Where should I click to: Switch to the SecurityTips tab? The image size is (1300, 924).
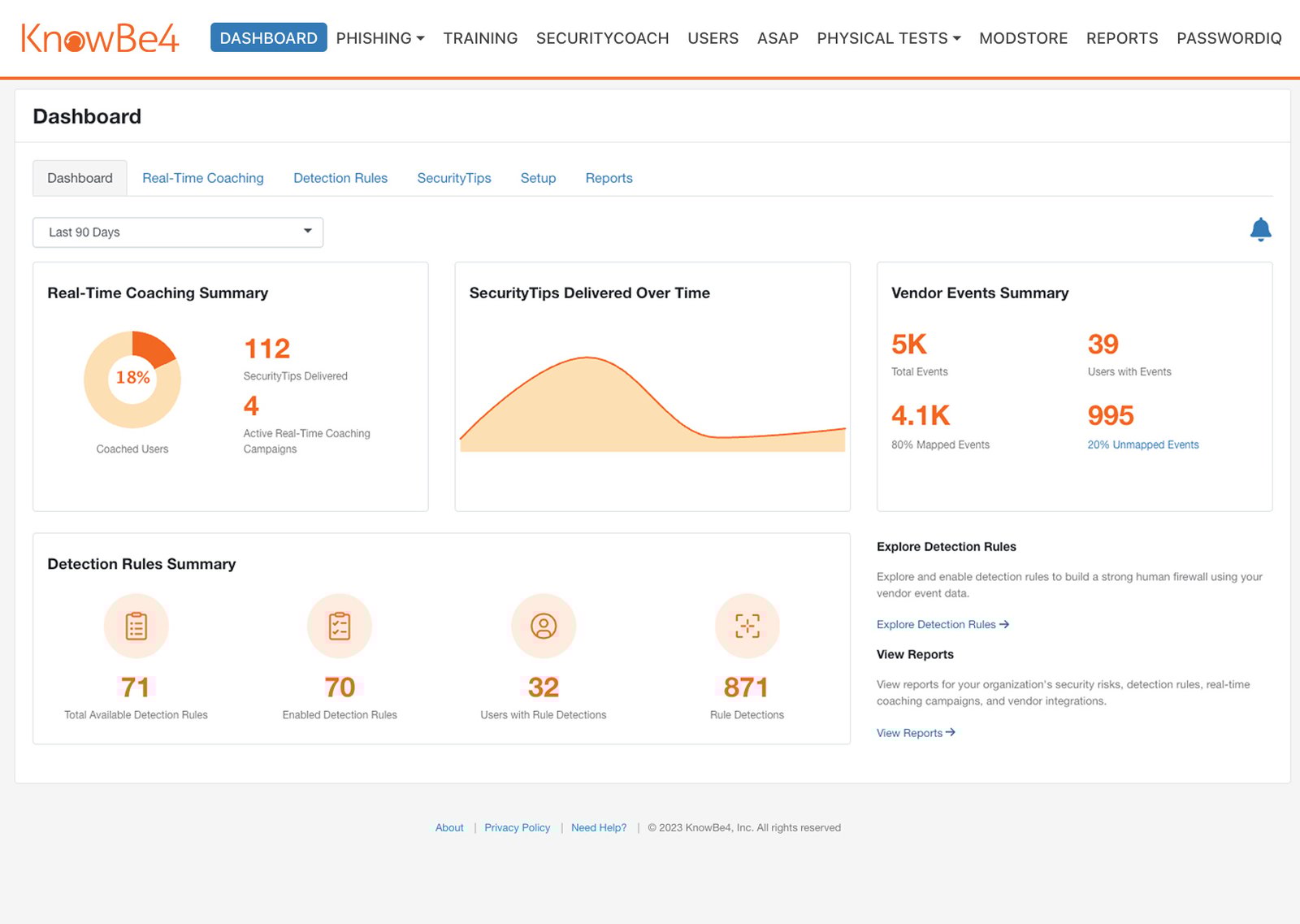pyautogui.click(x=453, y=178)
